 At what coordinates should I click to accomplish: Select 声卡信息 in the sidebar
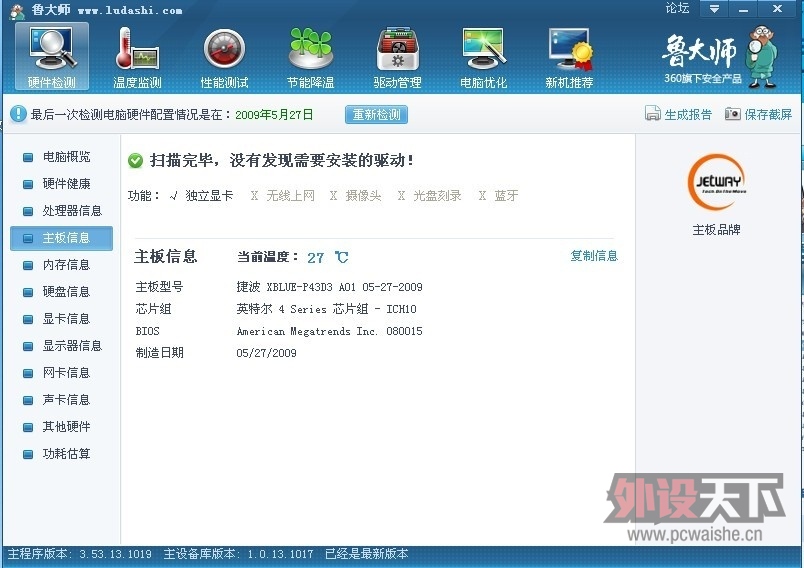(x=62, y=400)
